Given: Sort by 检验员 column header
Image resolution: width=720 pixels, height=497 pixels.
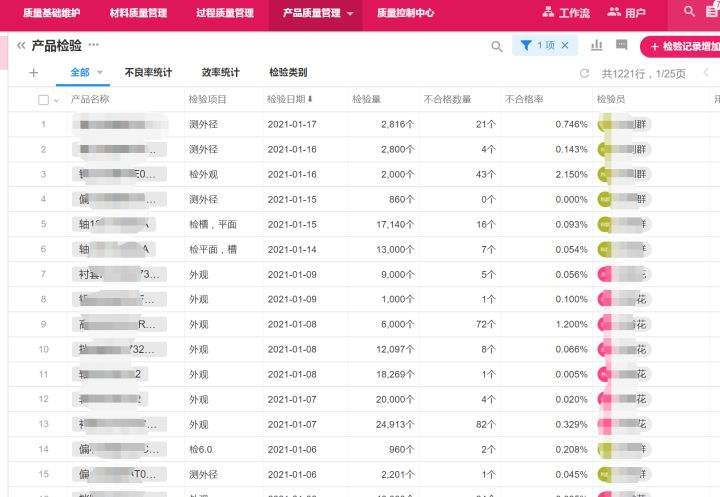Looking at the screenshot, I should pyautogui.click(x=611, y=99).
